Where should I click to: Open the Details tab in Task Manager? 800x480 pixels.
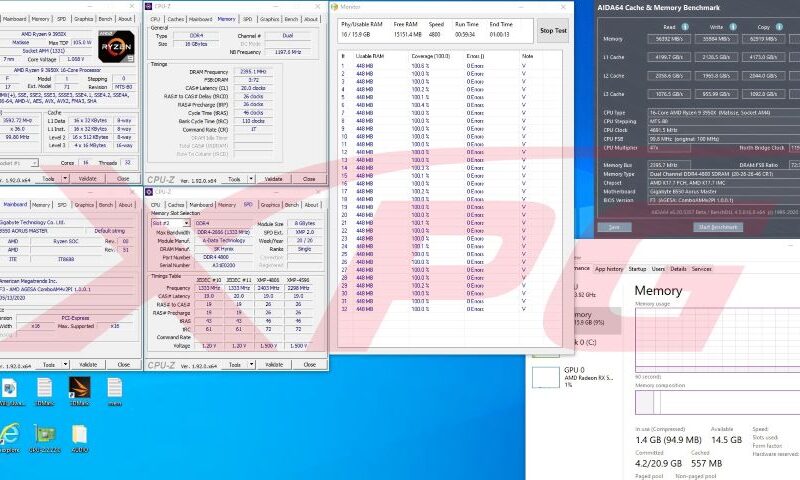coord(678,269)
